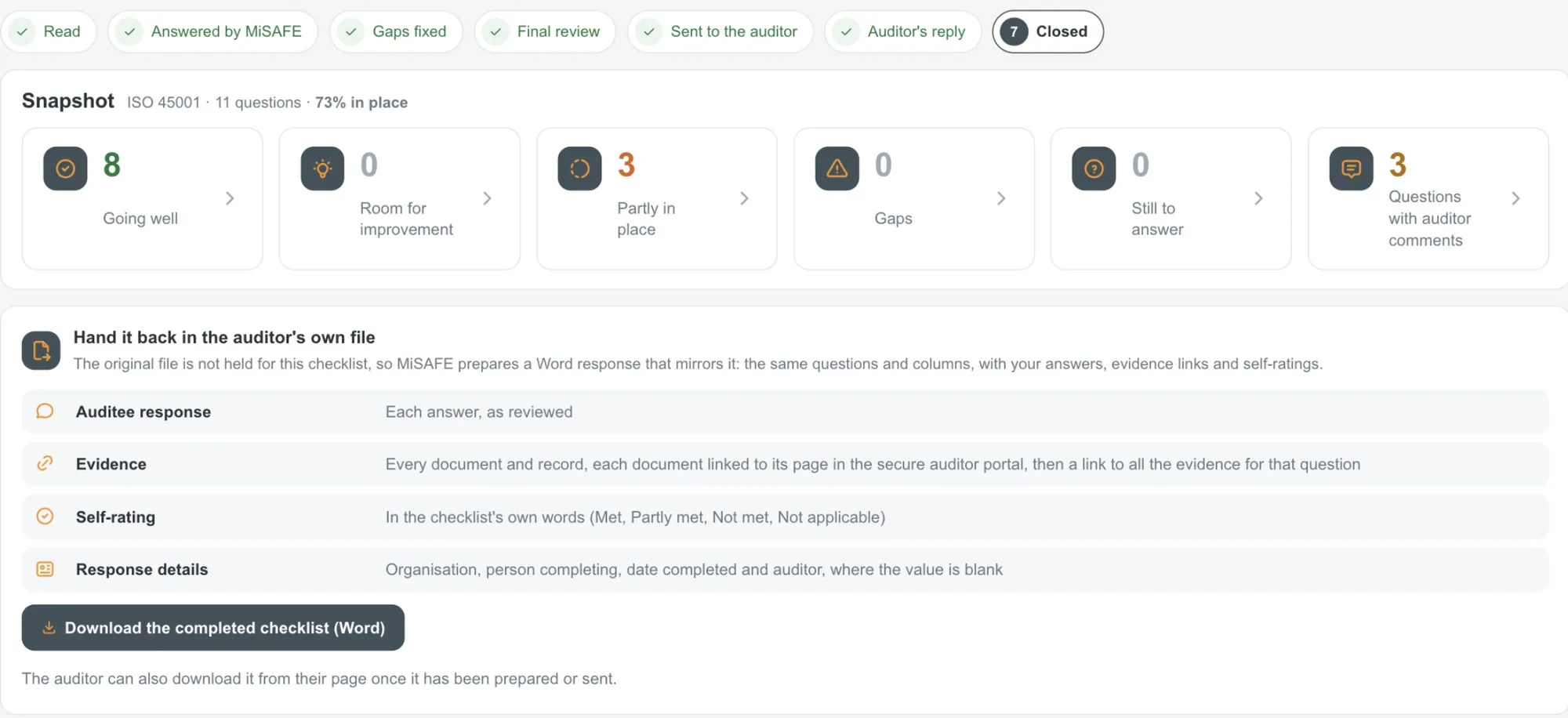Click the Partly in place dashed-circle icon

(x=579, y=169)
